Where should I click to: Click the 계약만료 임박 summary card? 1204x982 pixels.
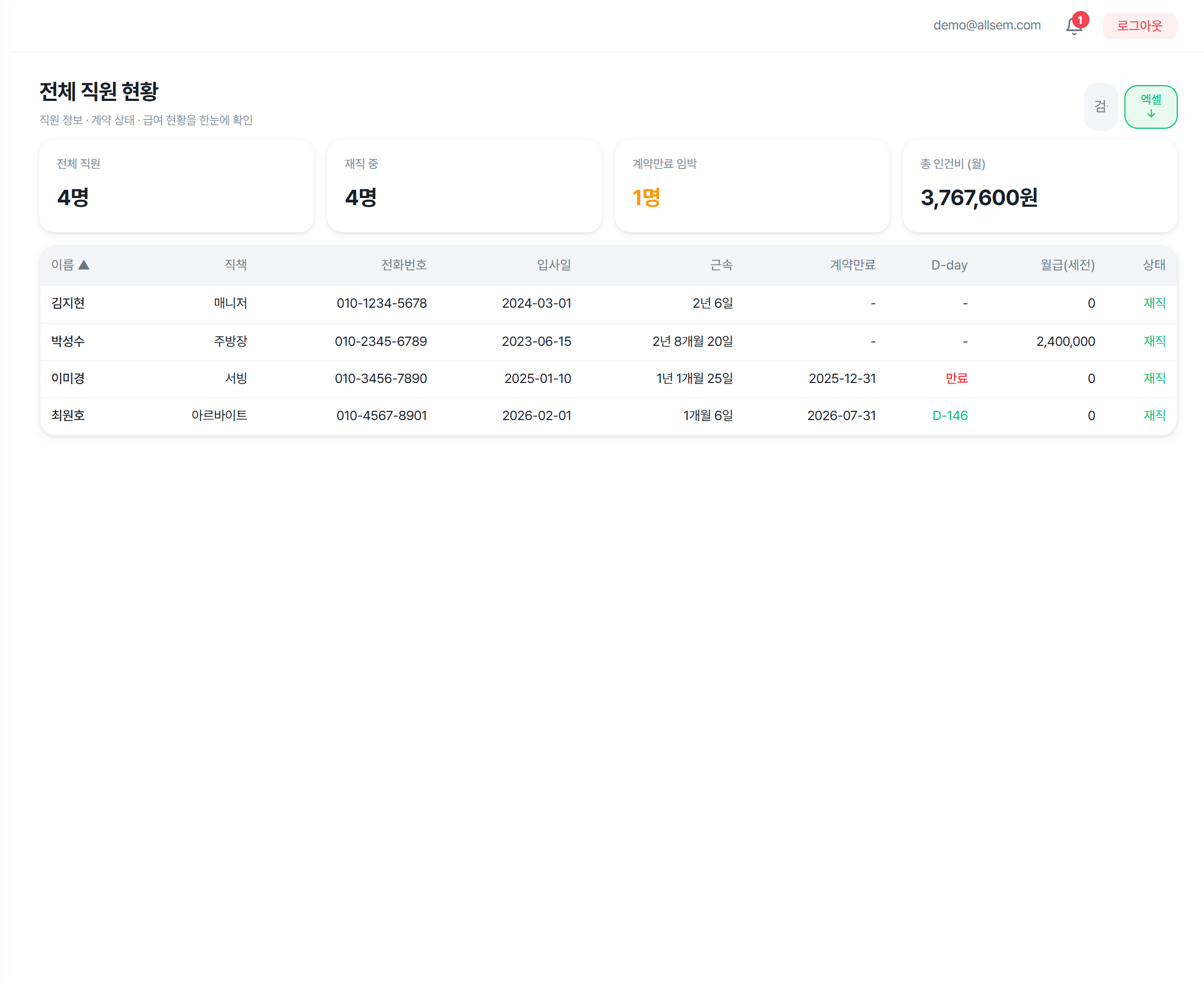pyautogui.click(x=752, y=186)
